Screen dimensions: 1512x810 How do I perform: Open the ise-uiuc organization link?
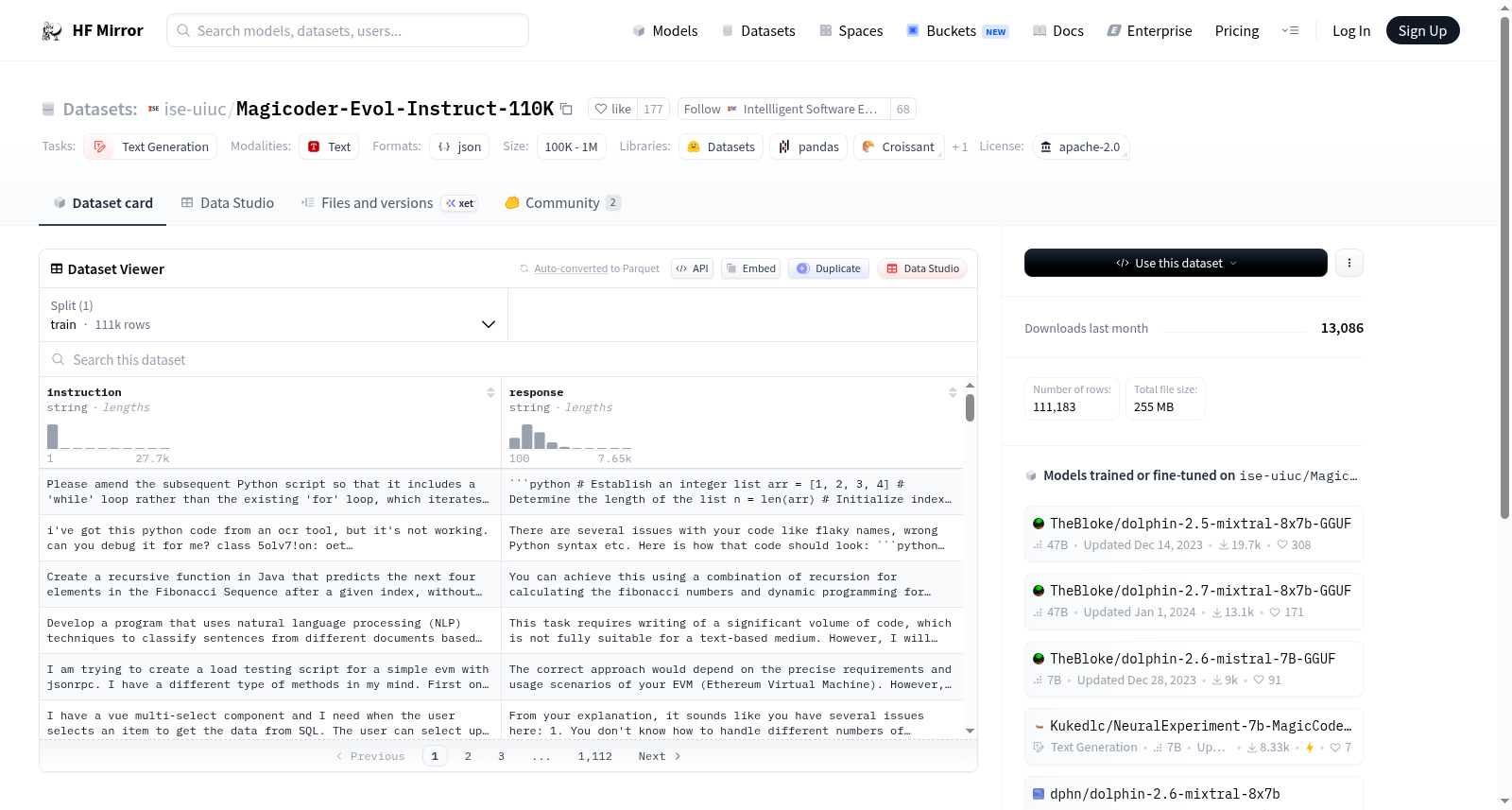pos(195,109)
